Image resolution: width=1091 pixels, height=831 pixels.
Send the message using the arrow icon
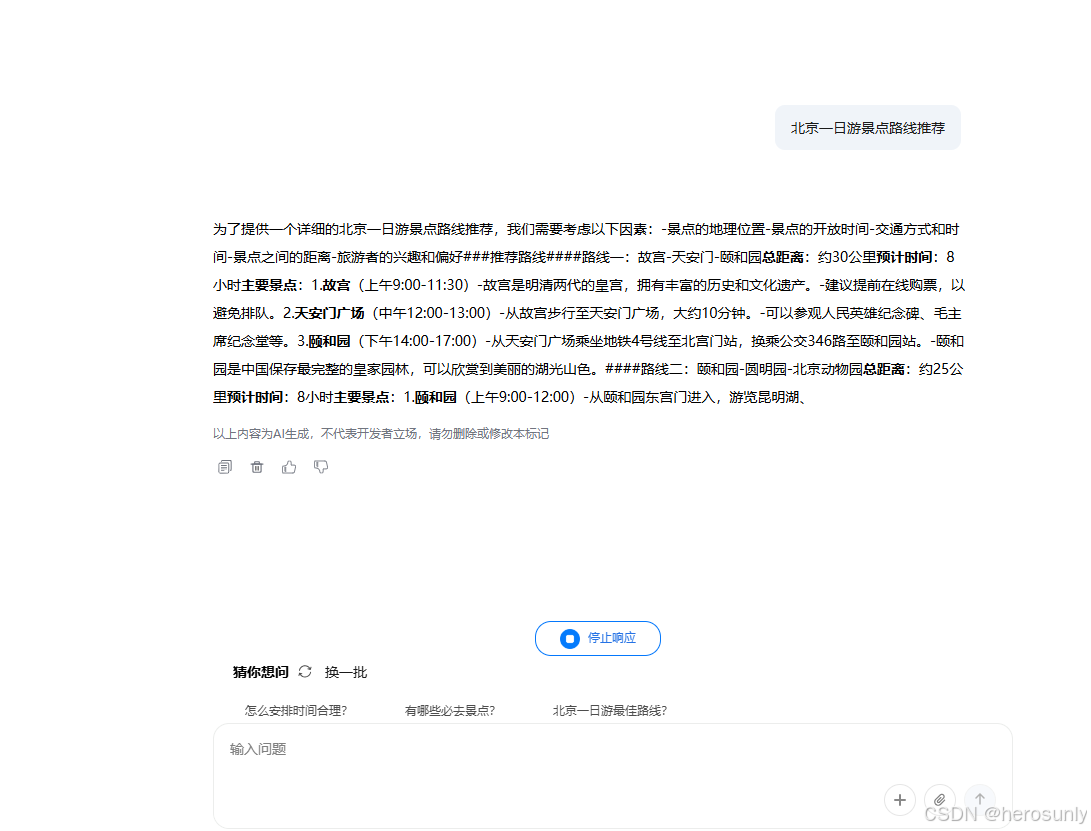click(979, 800)
